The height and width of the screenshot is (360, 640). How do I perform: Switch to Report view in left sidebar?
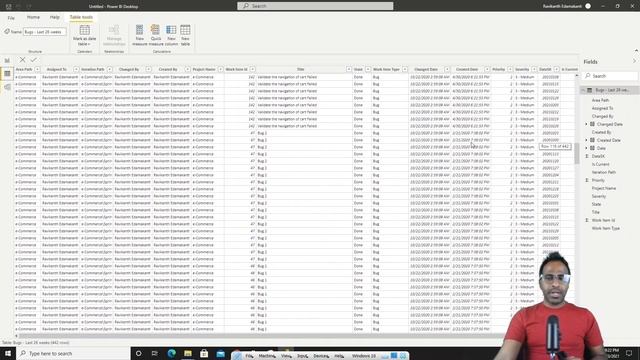[7, 60]
